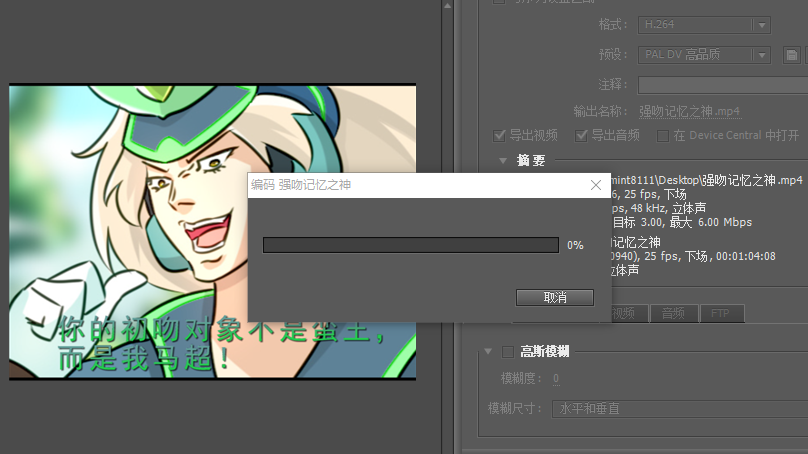Enable the 高斯模糊 checkbox

coord(508,352)
